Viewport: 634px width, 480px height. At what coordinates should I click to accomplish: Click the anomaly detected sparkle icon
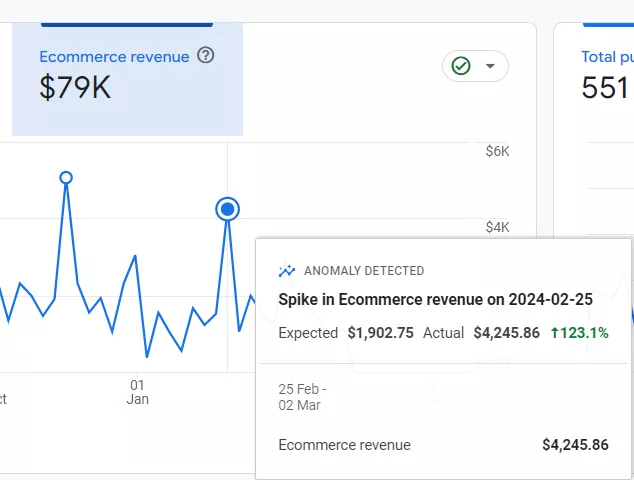[x=287, y=271]
